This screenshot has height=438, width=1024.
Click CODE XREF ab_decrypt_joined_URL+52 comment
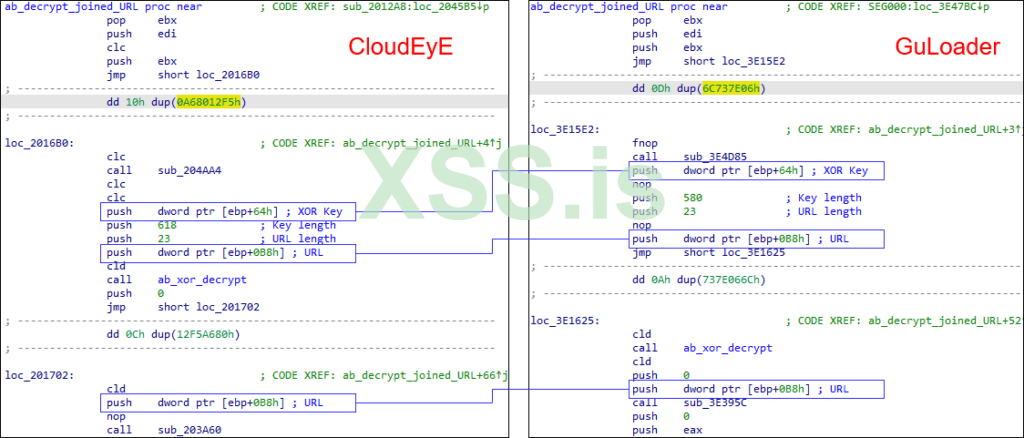tap(902, 321)
